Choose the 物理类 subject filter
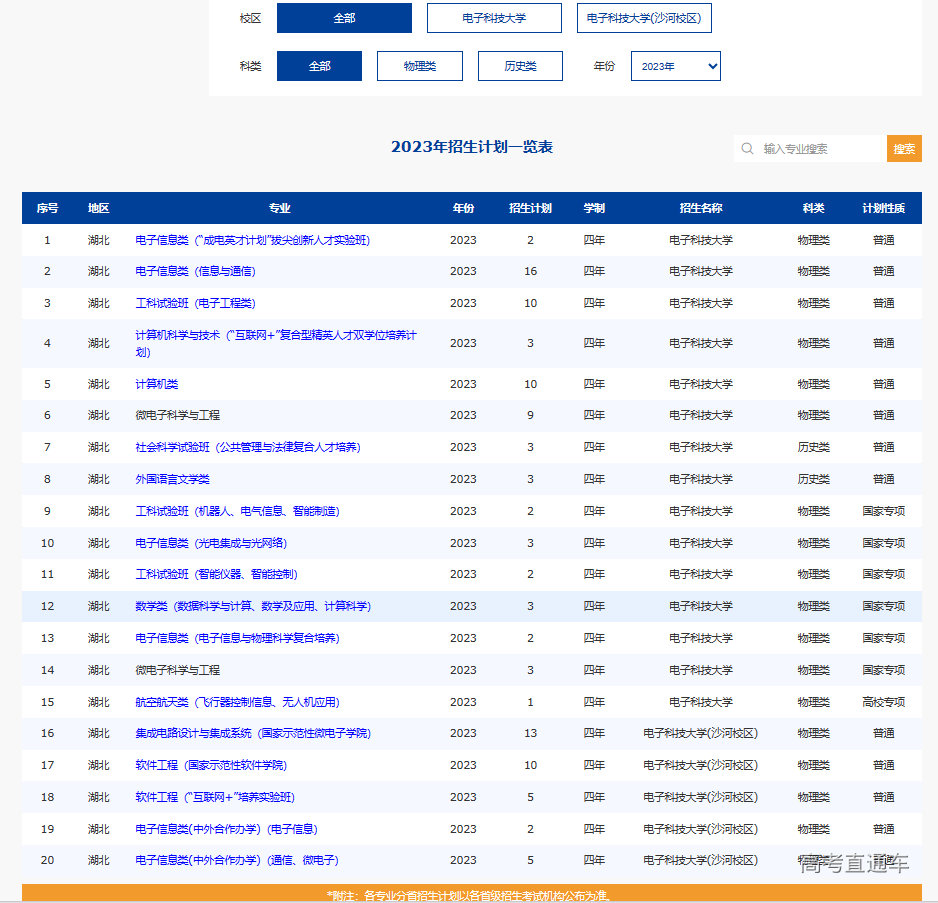This screenshot has height=903, width=938. coord(420,66)
